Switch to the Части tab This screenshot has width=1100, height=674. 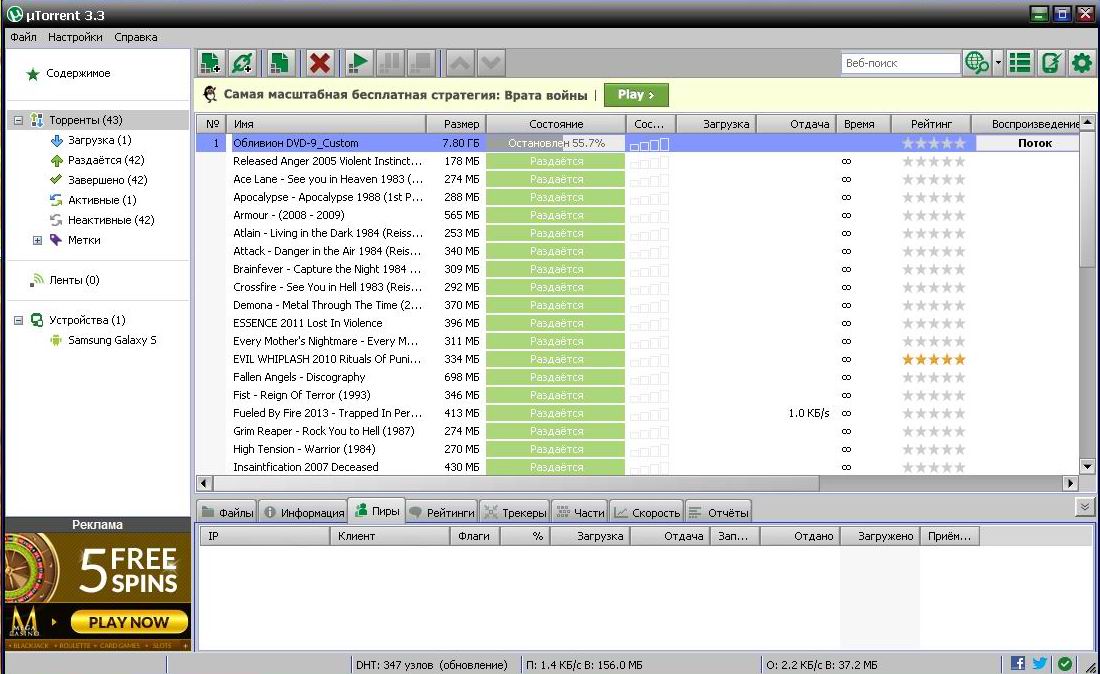(580, 513)
